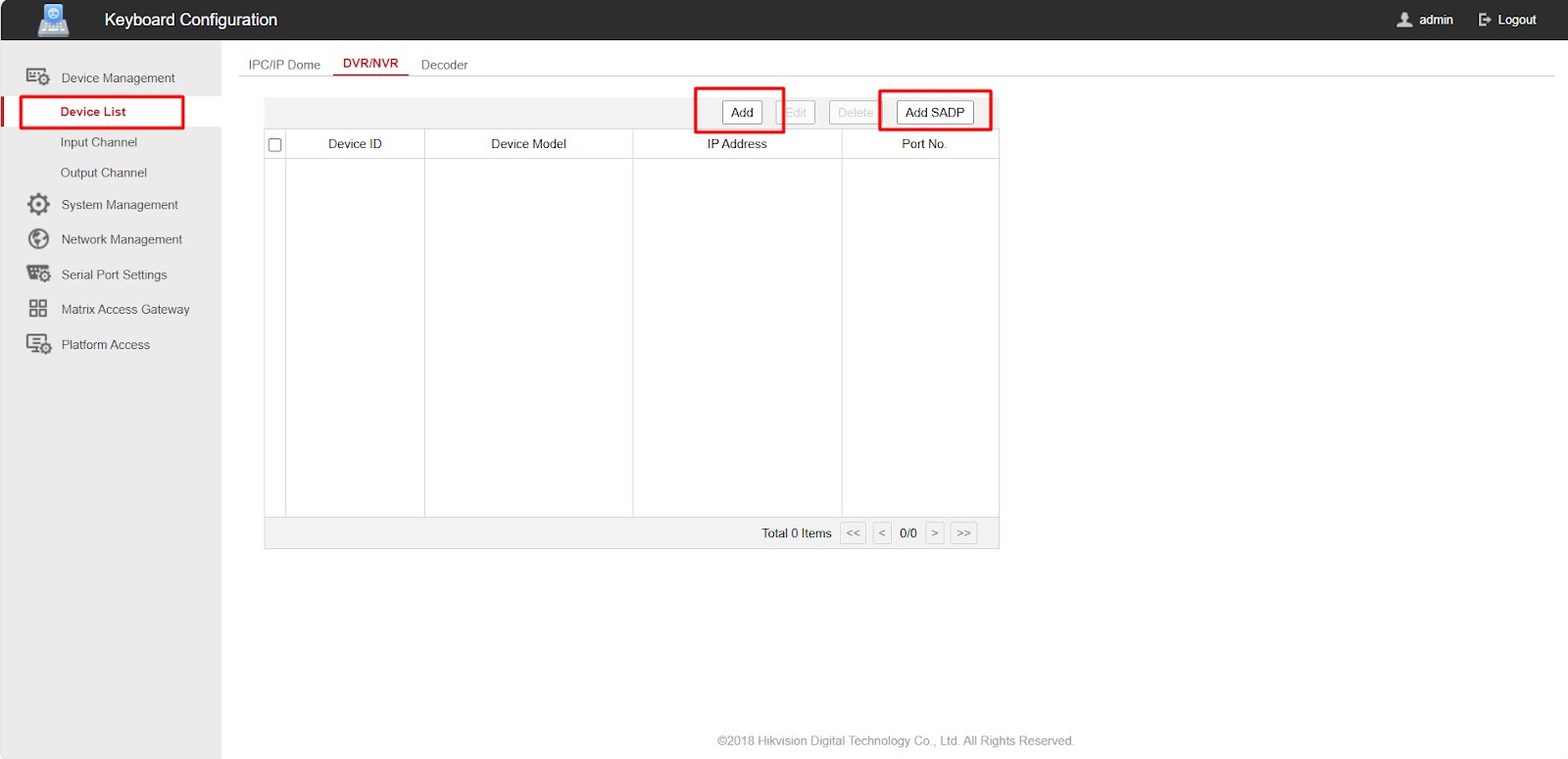Click the System Management gear icon

(x=38, y=204)
